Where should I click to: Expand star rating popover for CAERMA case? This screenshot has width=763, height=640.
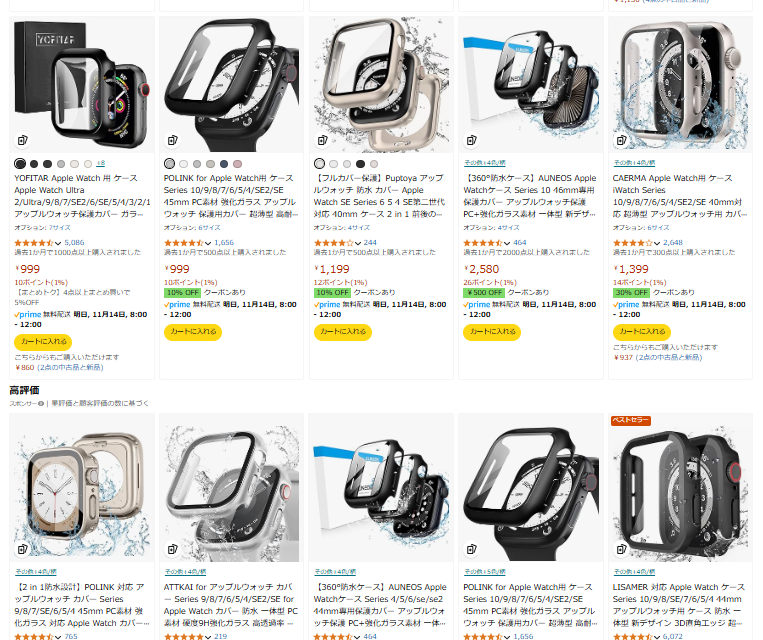click(x=656, y=243)
